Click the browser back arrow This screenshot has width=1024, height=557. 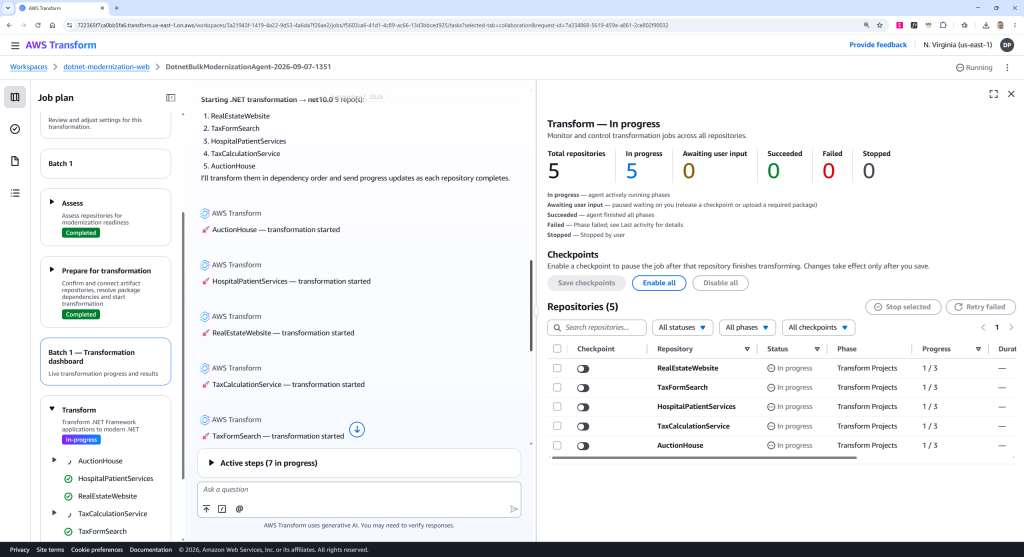(9, 25)
